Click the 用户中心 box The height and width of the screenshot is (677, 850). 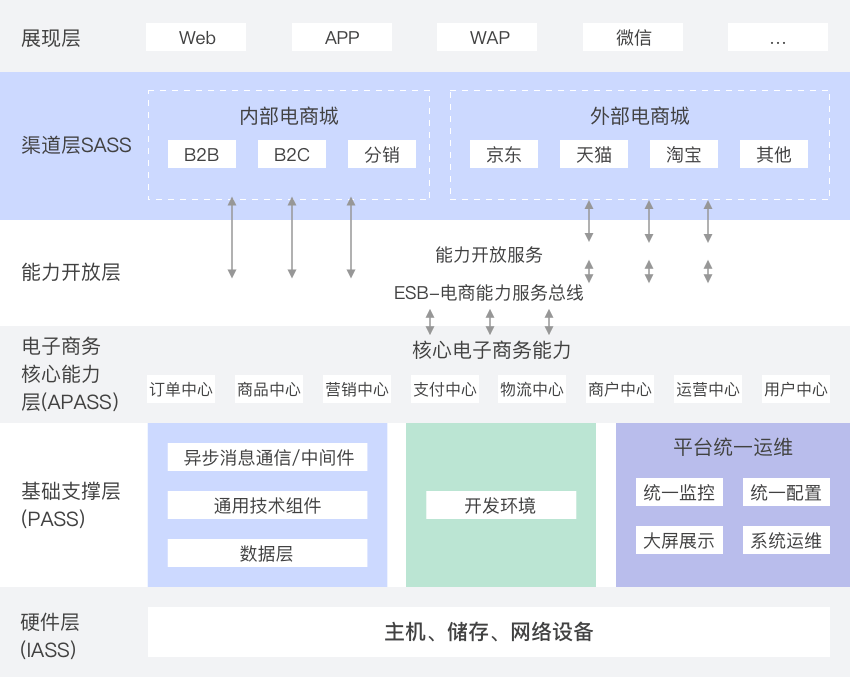pyautogui.click(x=795, y=389)
